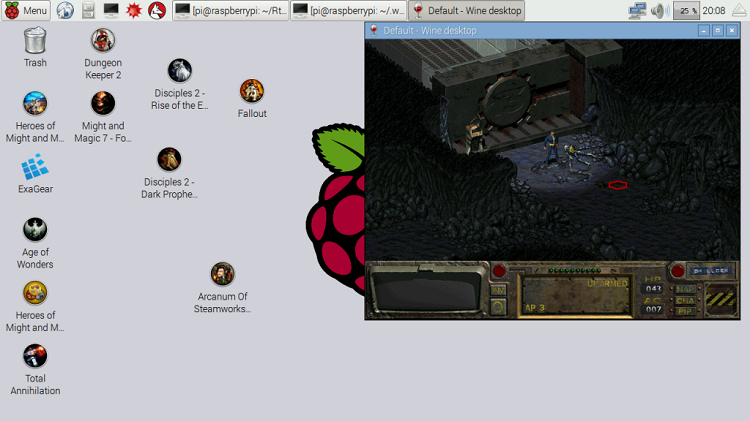This screenshot has height=421, width=750.
Task: Select the Fallout desktop icon
Action: 252,99
